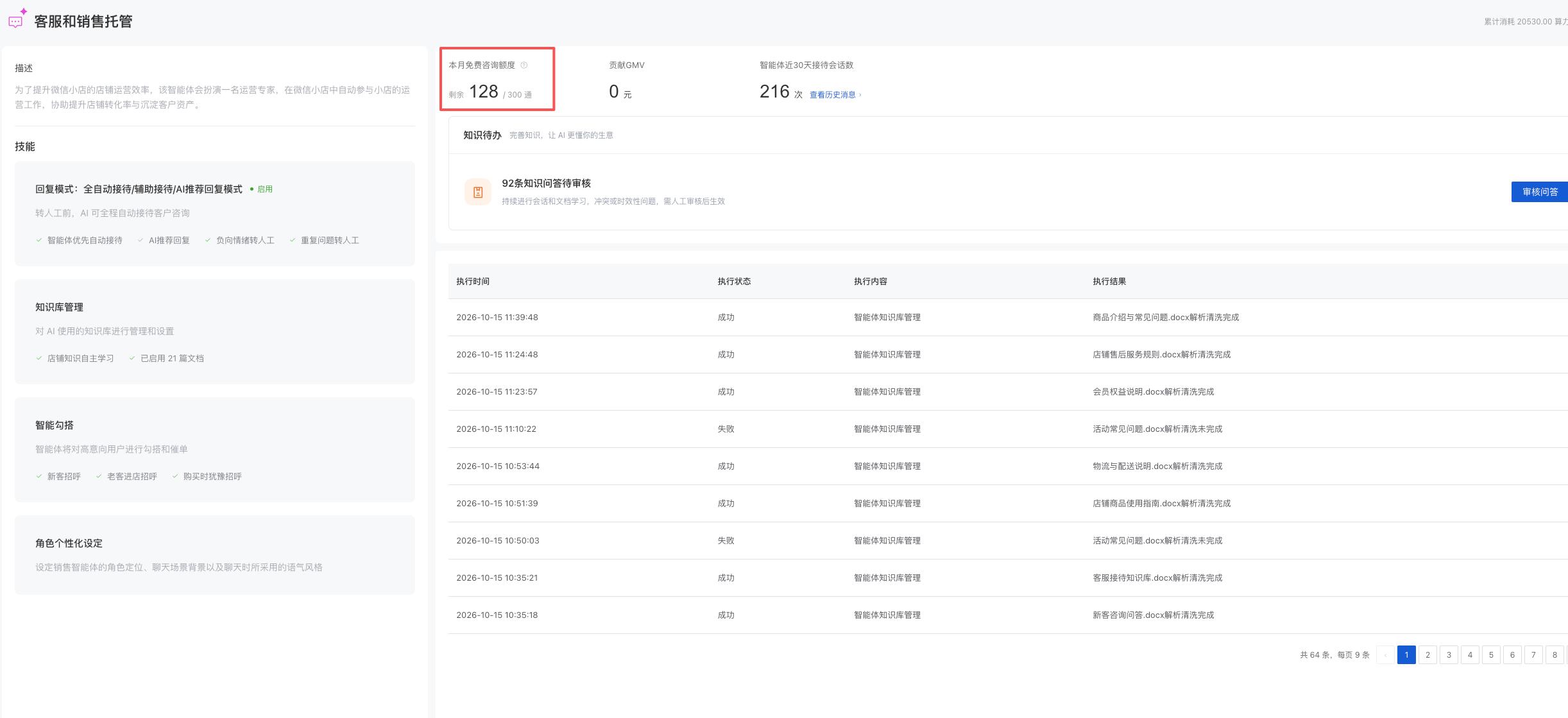
Task: Click 物流与配送说明.docx解析清洗完成 result
Action: coord(1157,466)
